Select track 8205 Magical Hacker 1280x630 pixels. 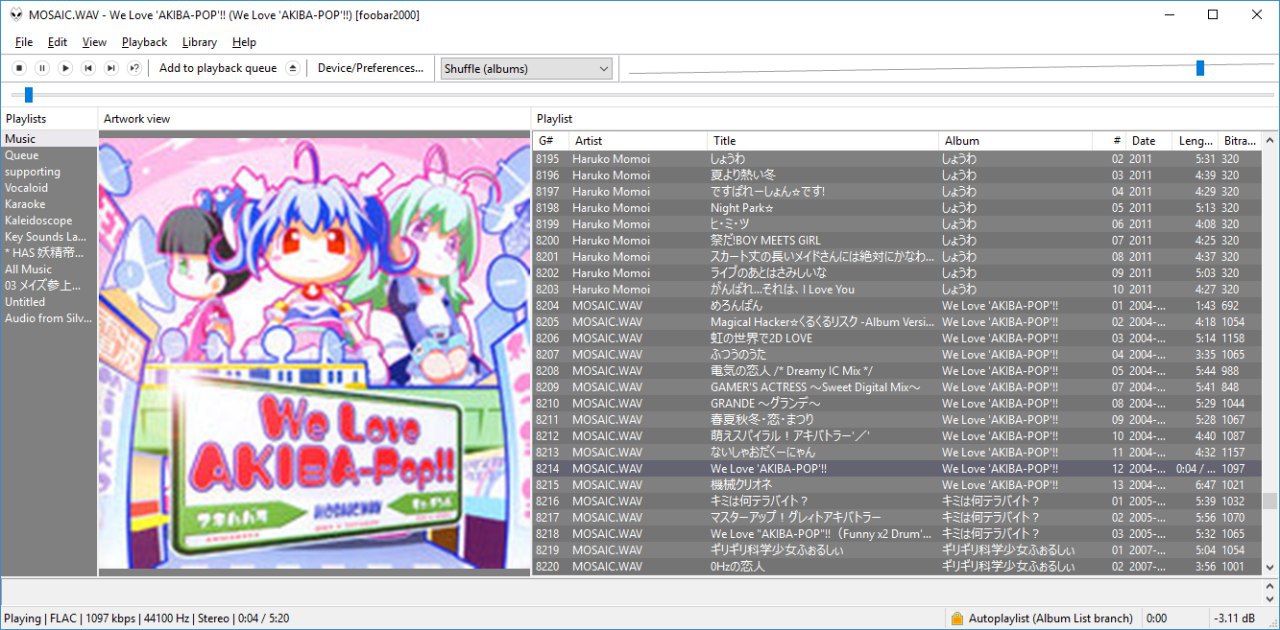pos(897,322)
